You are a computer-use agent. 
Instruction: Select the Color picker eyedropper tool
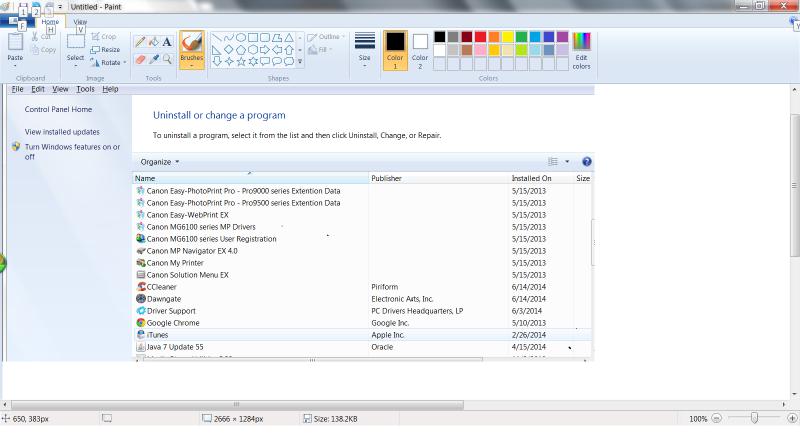coord(154,59)
